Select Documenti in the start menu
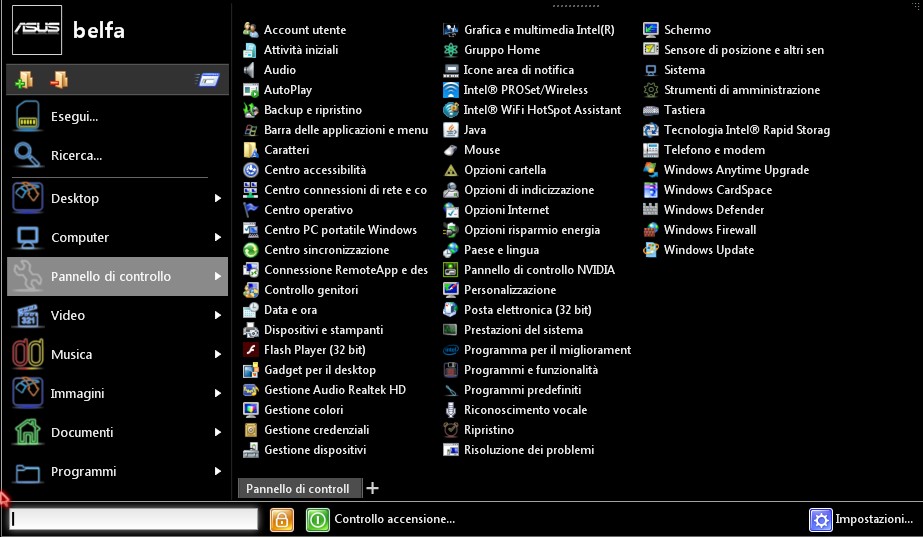The image size is (923, 537). [x=118, y=432]
